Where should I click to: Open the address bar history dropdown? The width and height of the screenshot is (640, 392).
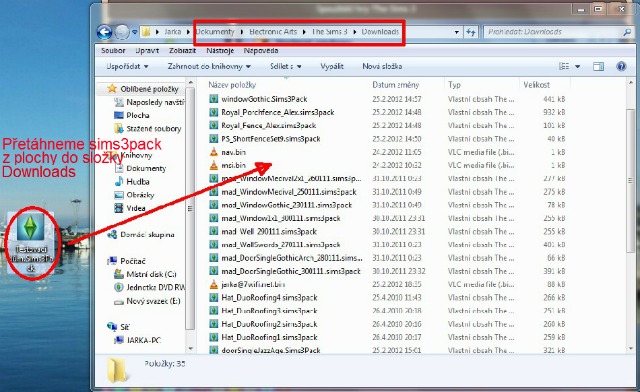point(457,32)
